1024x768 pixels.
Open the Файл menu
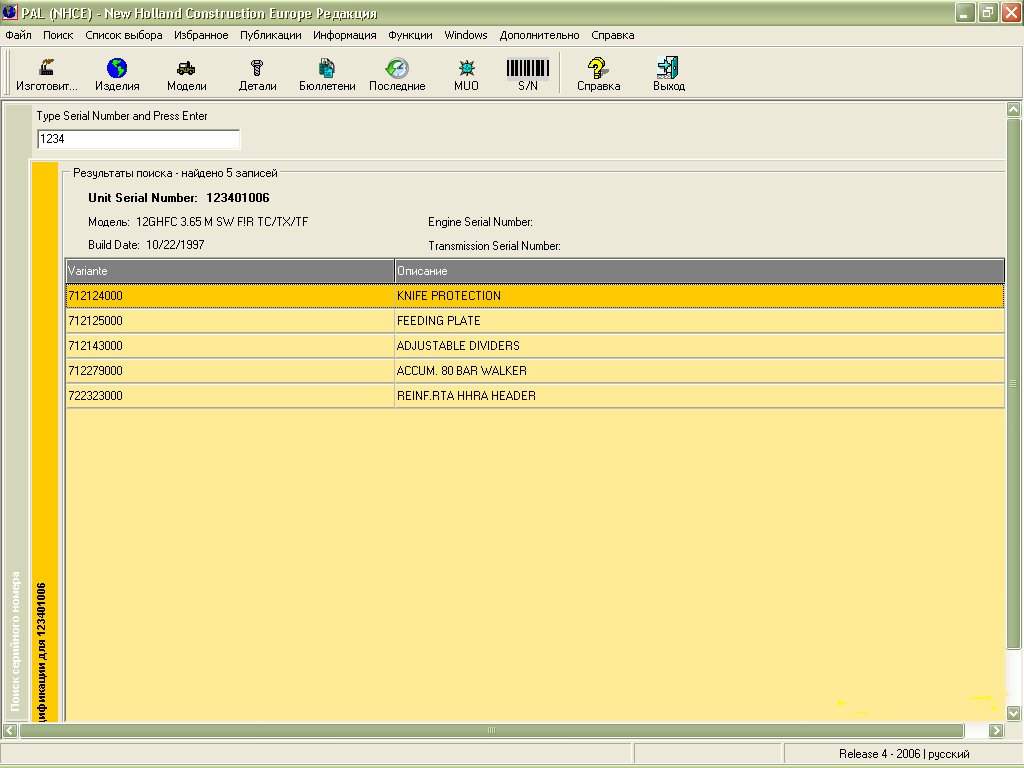18,35
